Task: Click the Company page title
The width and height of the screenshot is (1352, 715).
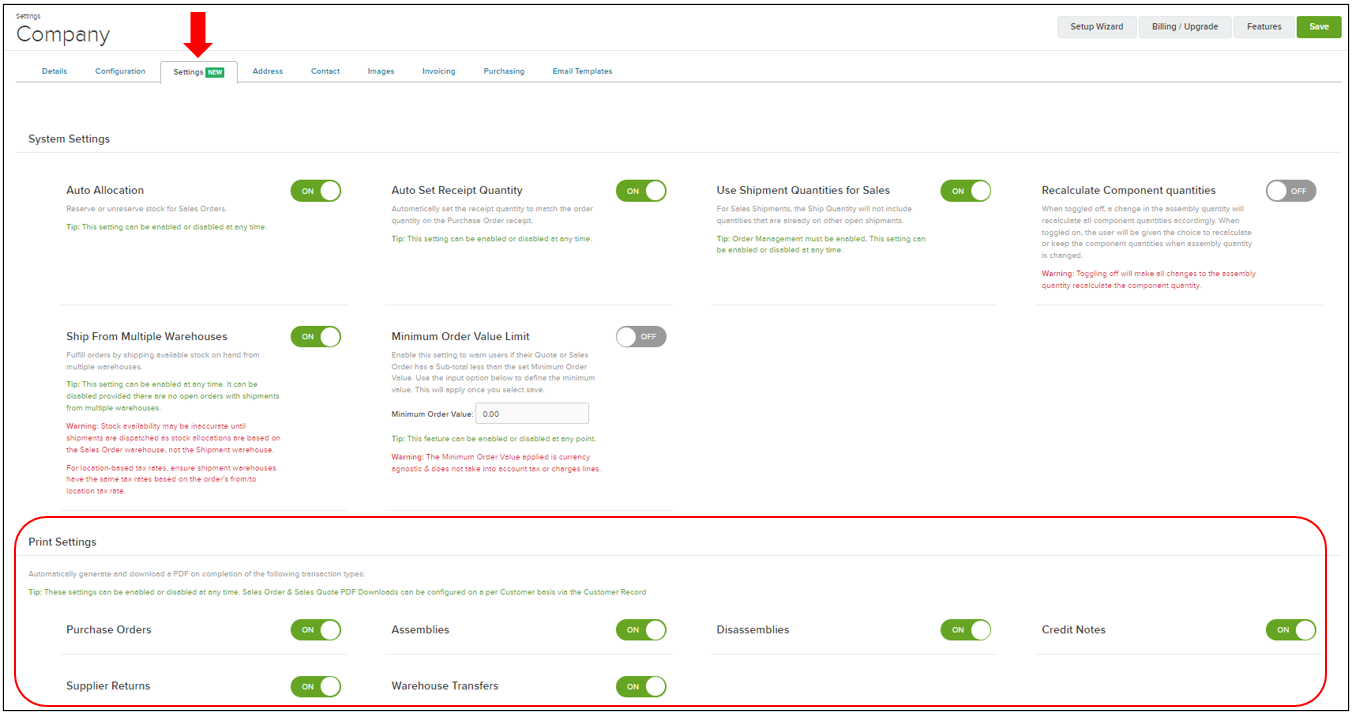Action: coord(63,34)
